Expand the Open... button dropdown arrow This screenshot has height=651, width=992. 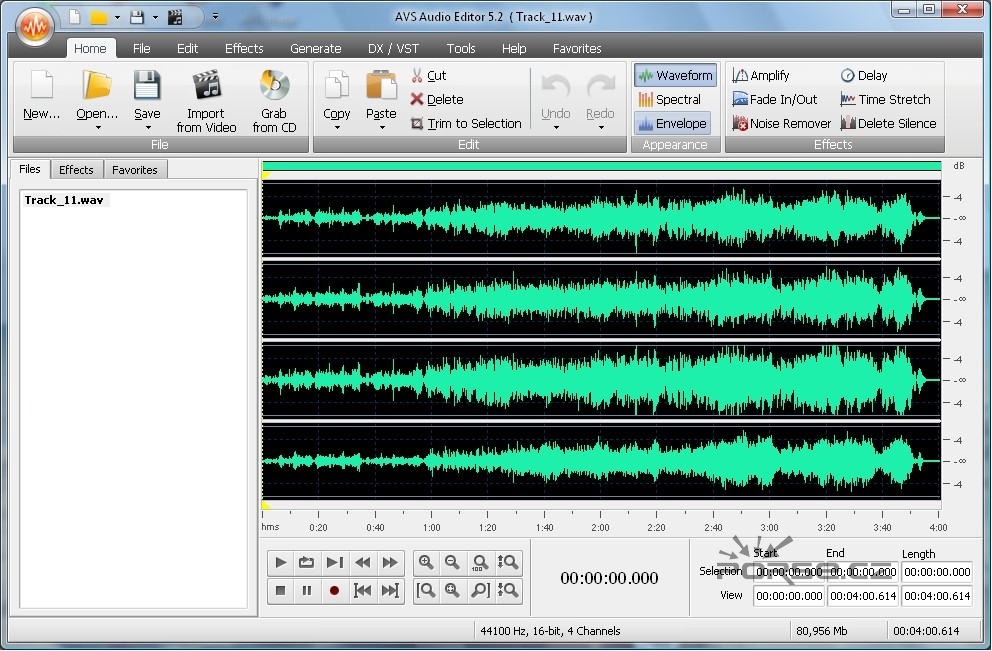point(98,128)
